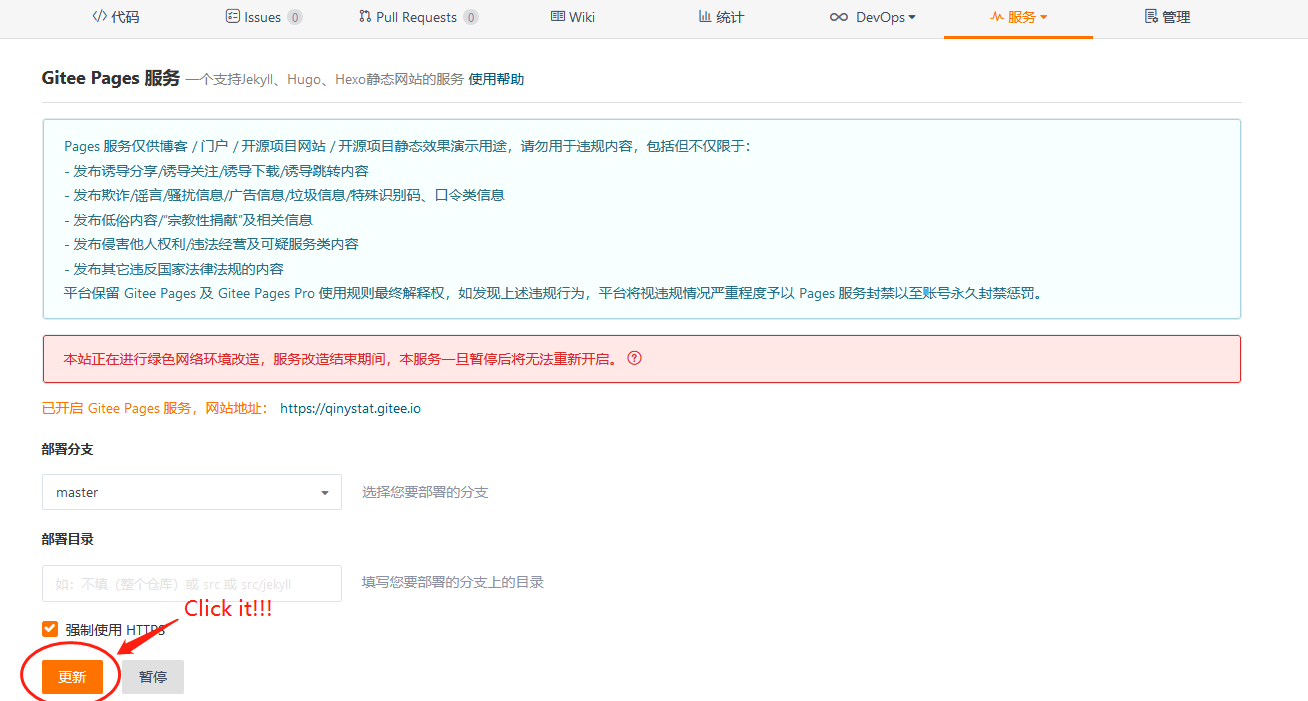The width and height of the screenshot is (1308, 701).
Task: Open the 使用帮助 help link
Action: coord(496,79)
